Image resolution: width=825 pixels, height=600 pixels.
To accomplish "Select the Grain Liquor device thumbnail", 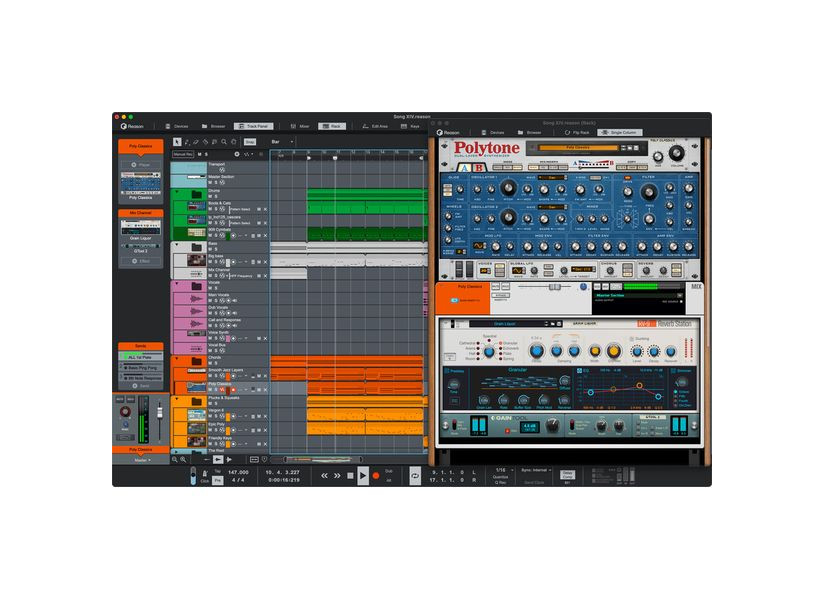I will tap(140, 227).
